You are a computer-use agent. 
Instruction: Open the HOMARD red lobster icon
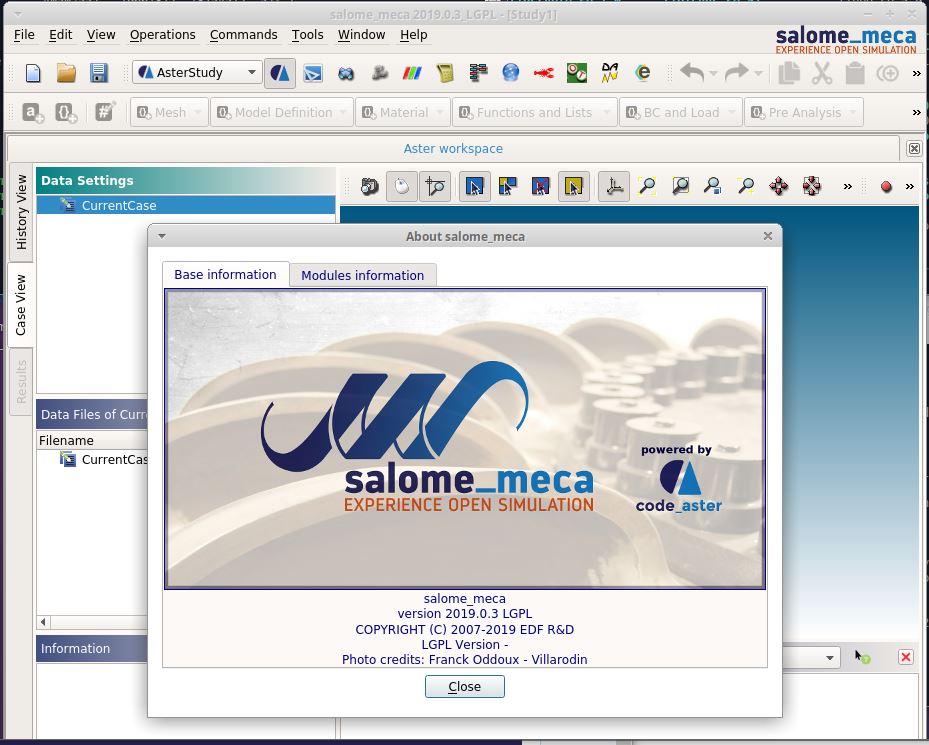pos(543,73)
